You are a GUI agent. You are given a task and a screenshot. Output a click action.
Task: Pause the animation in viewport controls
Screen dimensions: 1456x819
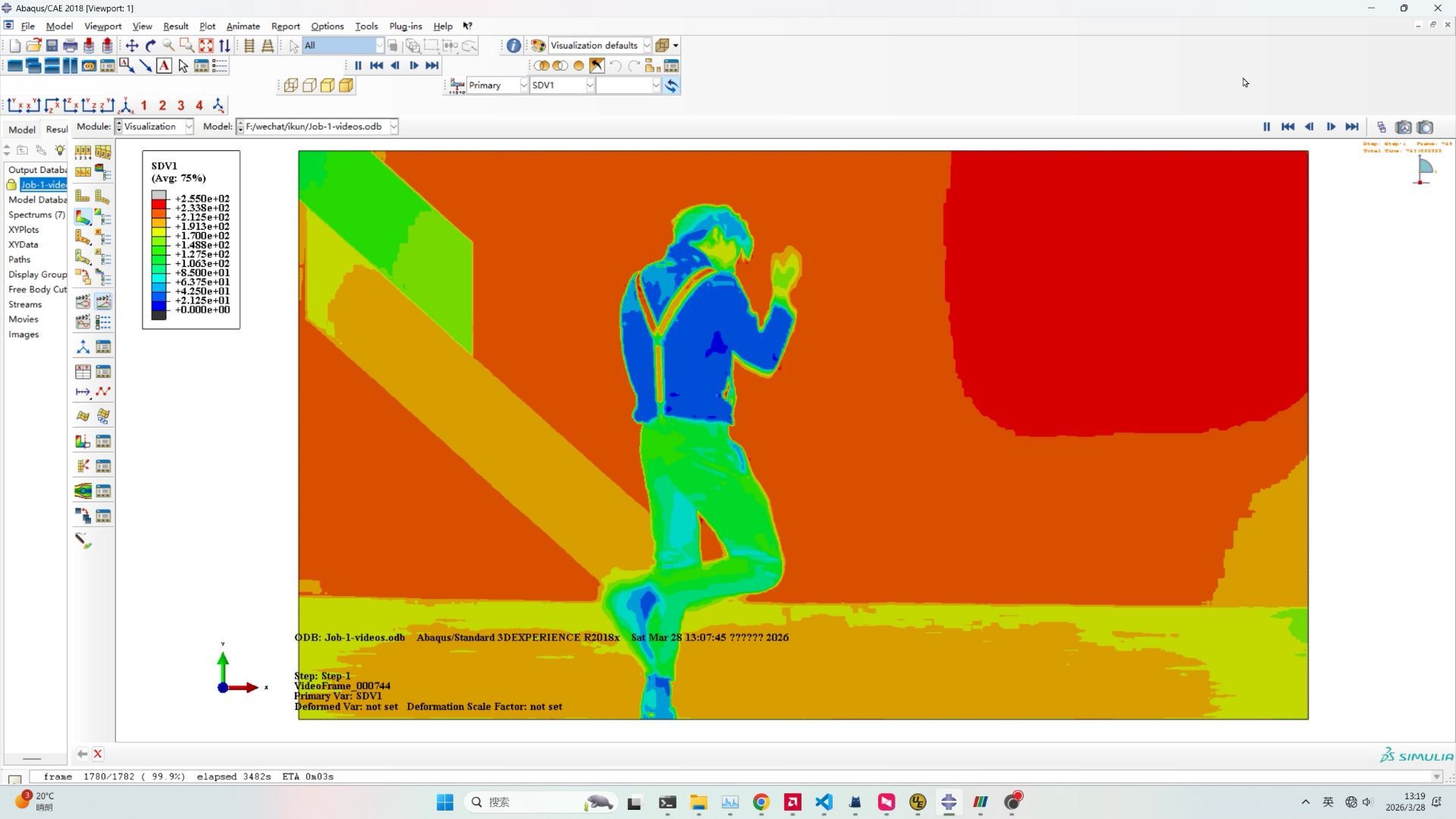(1266, 127)
